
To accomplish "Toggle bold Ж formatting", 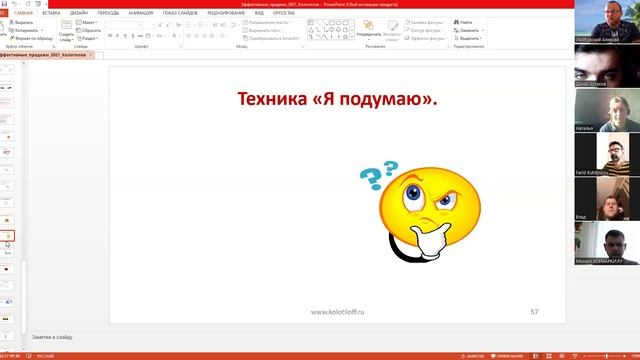I will 109,36.
